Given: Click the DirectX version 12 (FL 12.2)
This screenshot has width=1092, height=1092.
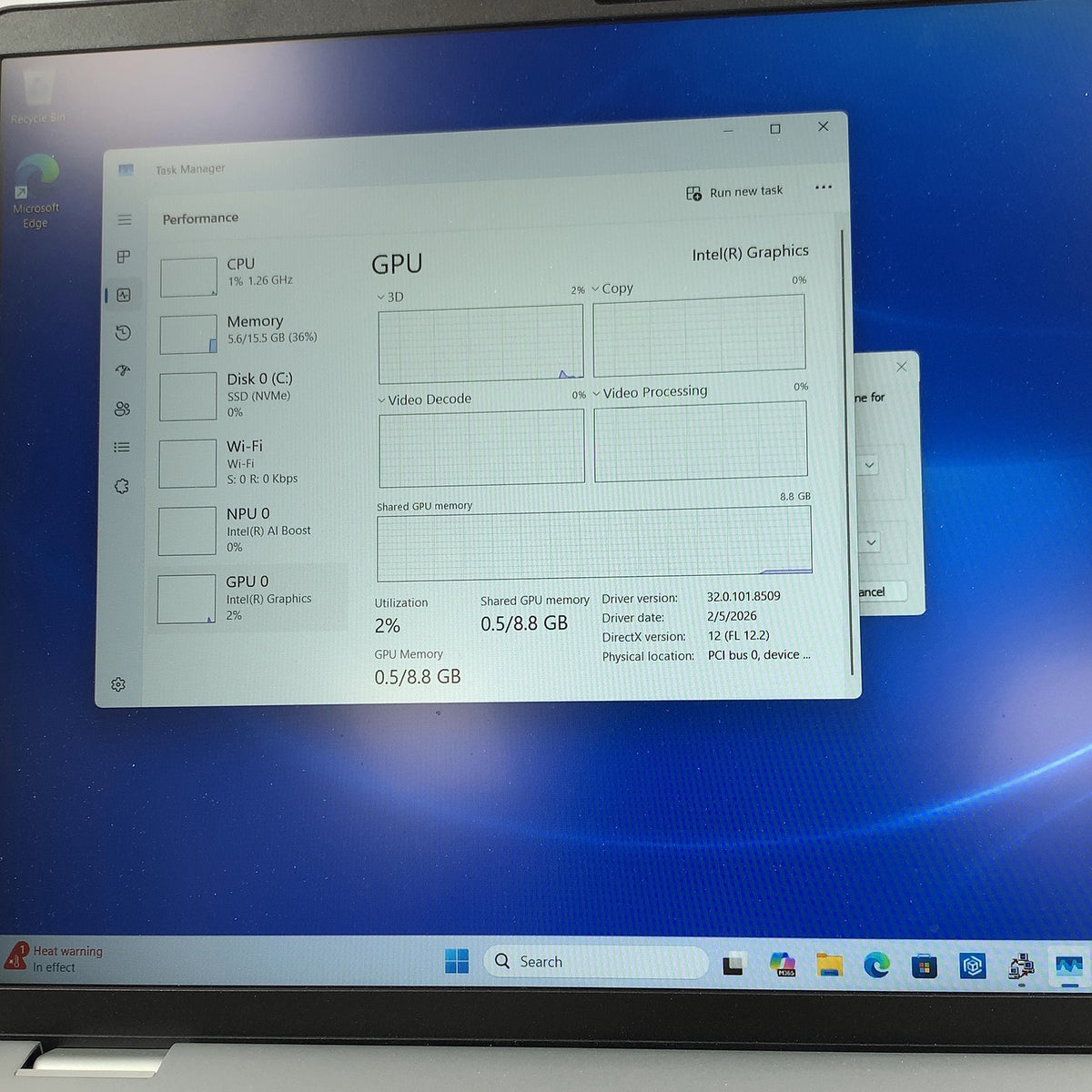Looking at the screenshot, I should coord(738,635).
